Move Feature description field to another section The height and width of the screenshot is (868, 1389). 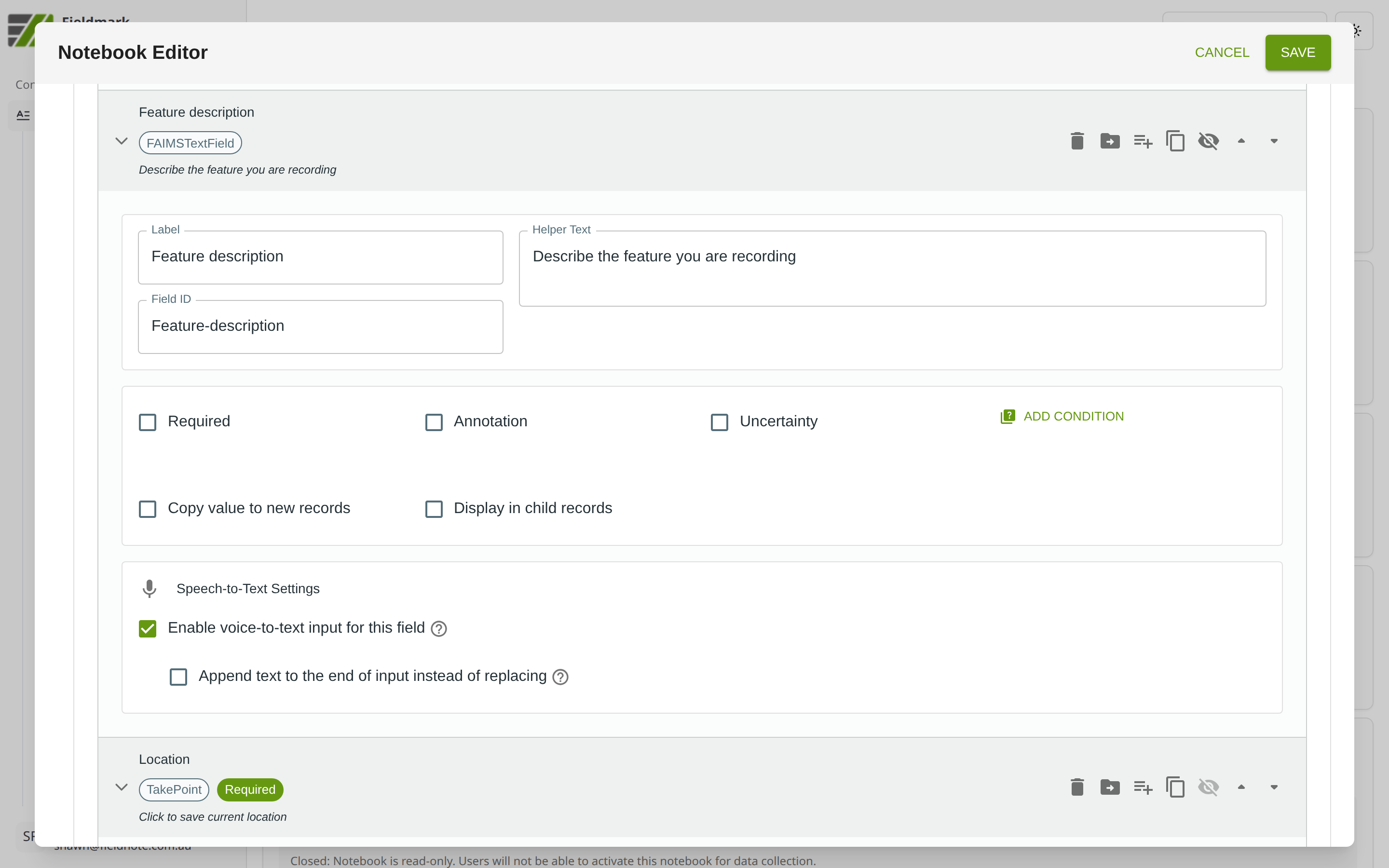coord(1109,141)
